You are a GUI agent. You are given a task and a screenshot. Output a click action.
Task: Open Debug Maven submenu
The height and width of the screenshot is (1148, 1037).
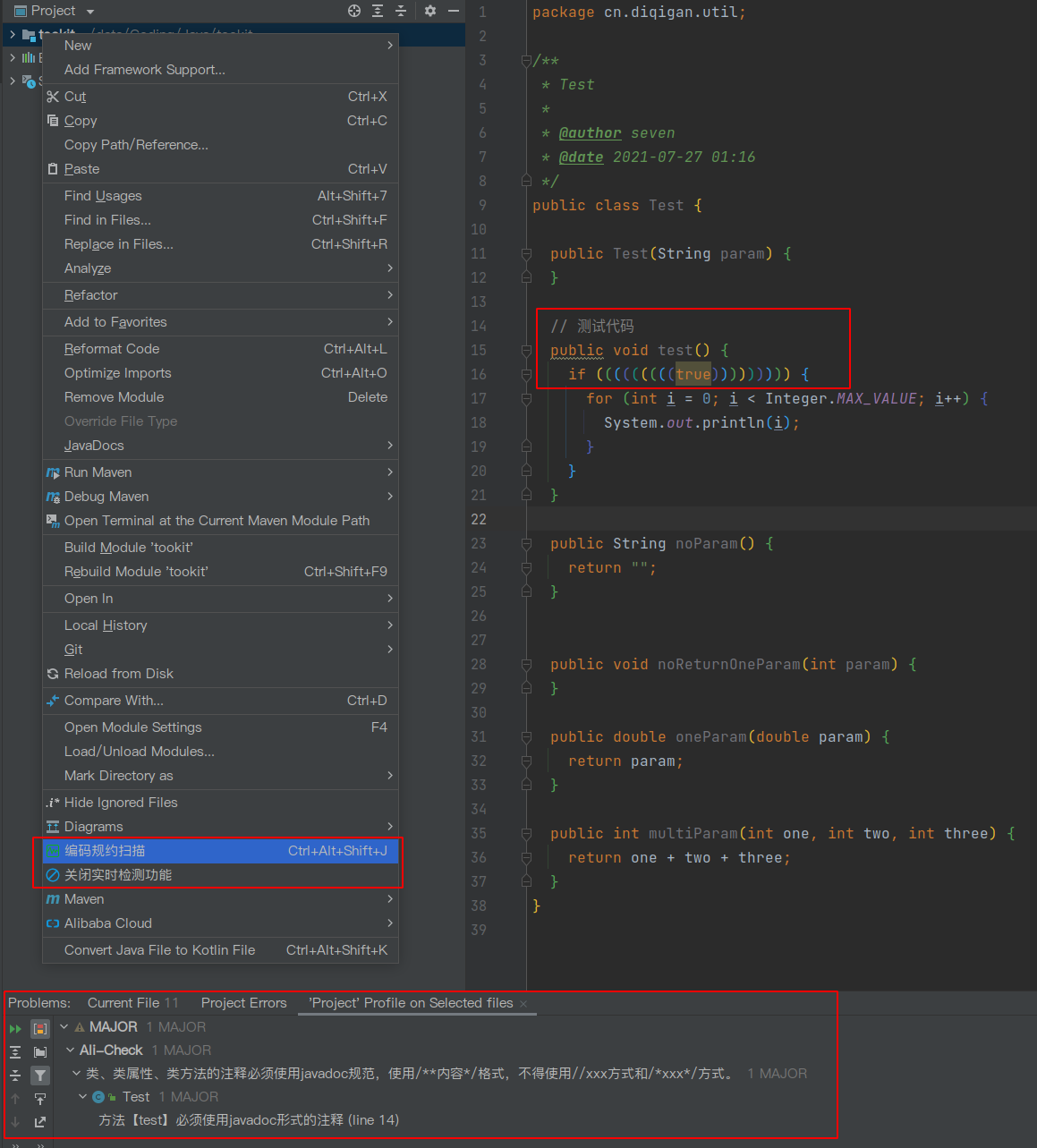click(x=220, y=497)
